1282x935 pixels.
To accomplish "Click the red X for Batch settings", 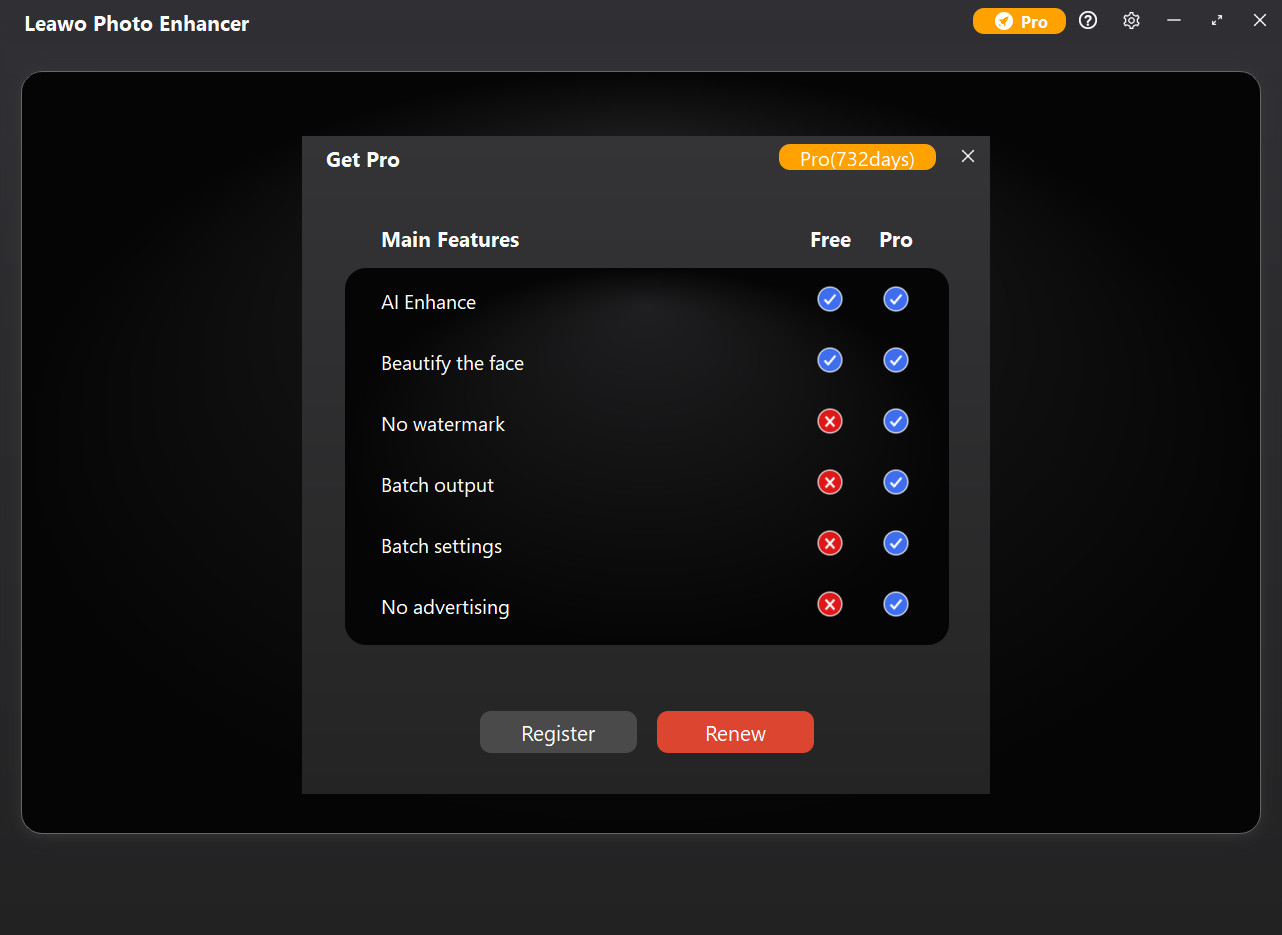I will tap(830, 543).
